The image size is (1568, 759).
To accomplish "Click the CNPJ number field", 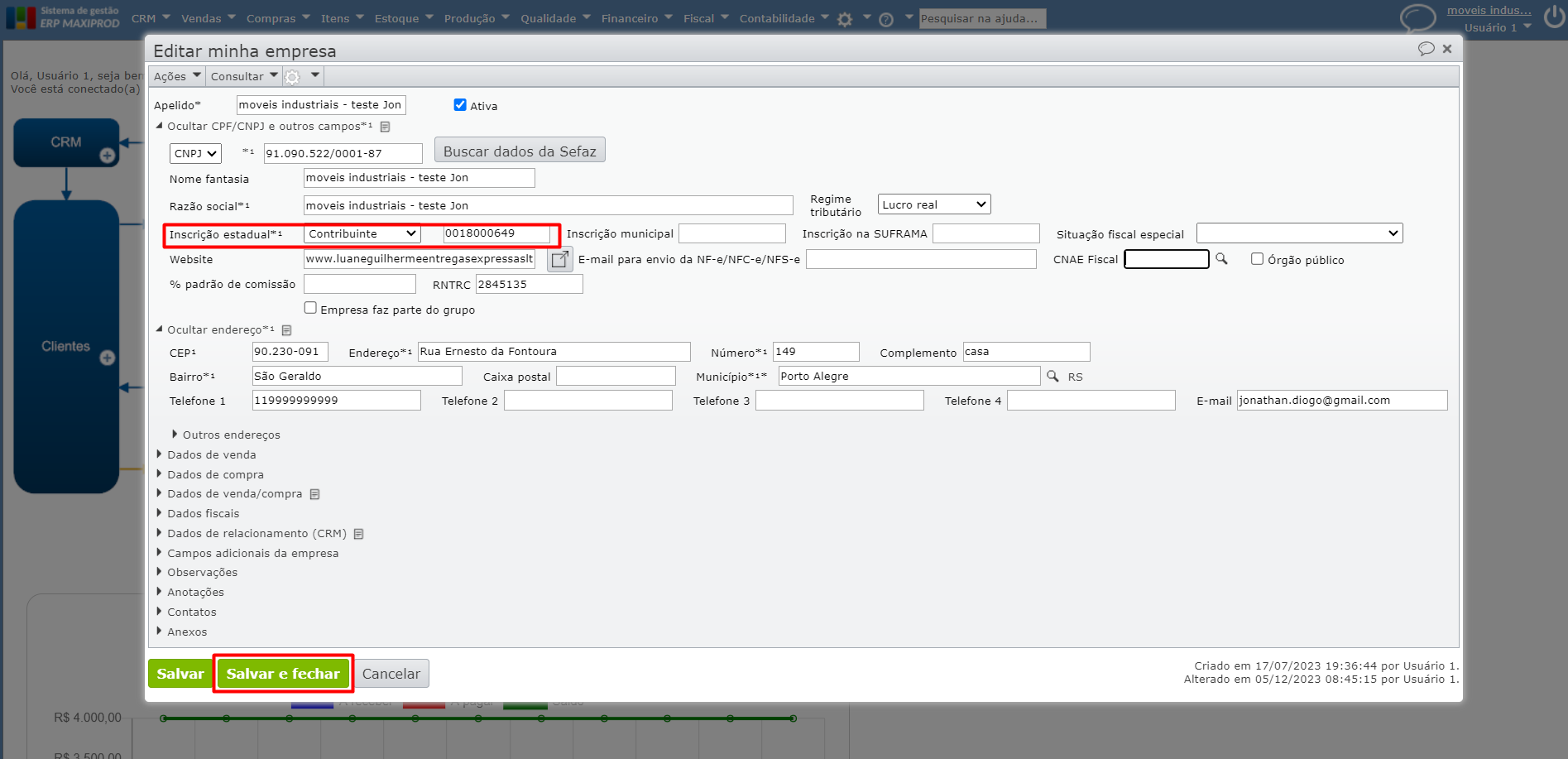I will 343,153.
